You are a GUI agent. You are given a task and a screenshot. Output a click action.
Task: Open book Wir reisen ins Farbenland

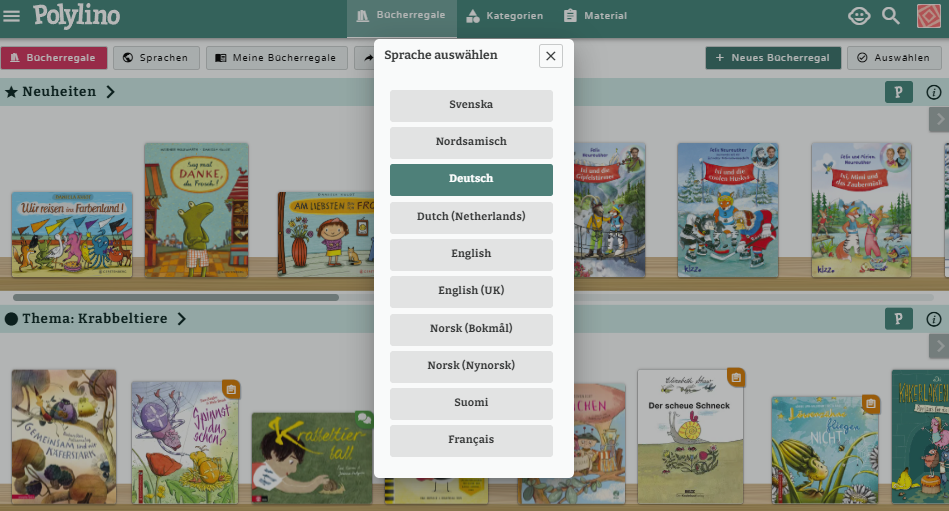[72, 235]
